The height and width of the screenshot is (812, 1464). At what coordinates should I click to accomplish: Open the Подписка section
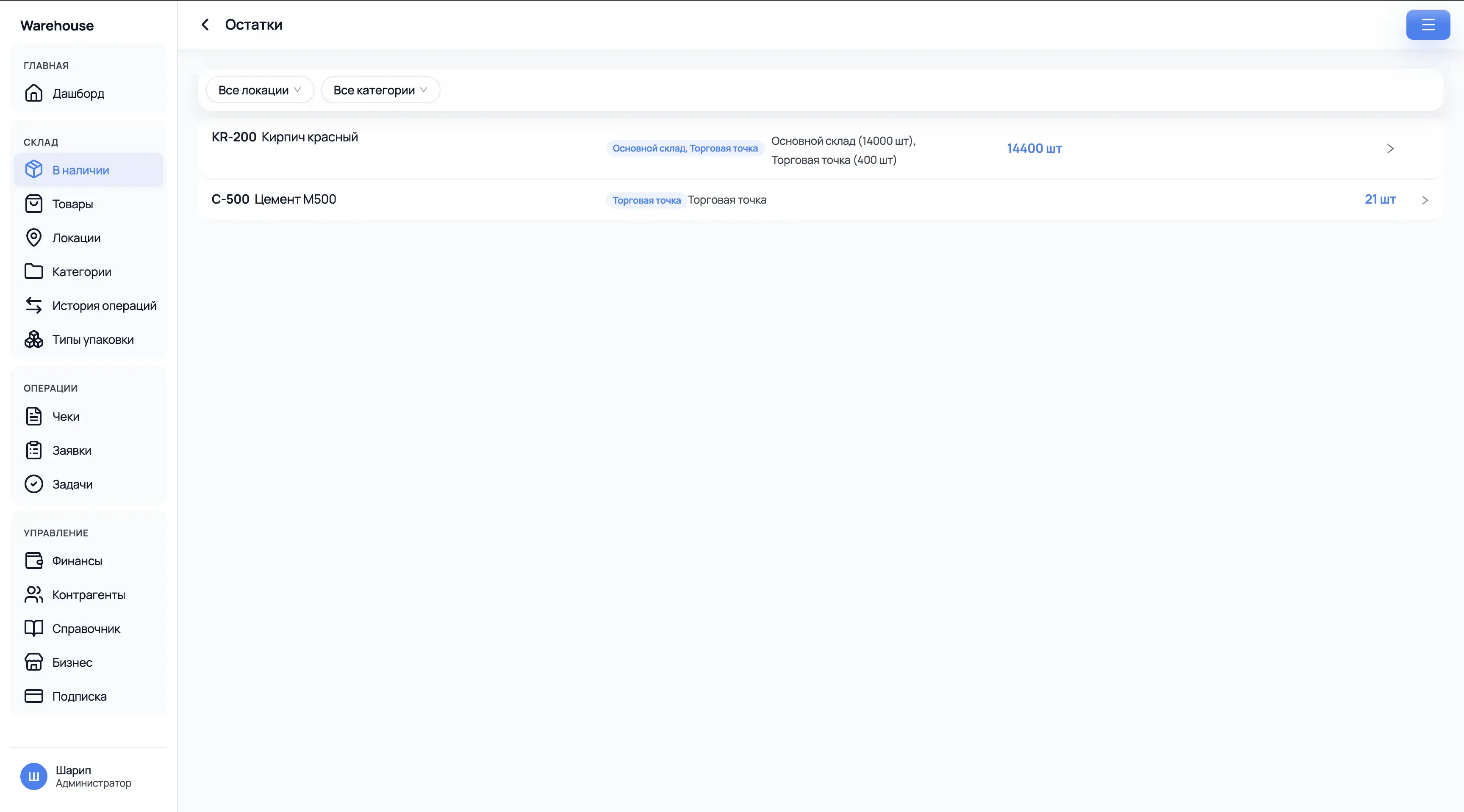point(88,696)
